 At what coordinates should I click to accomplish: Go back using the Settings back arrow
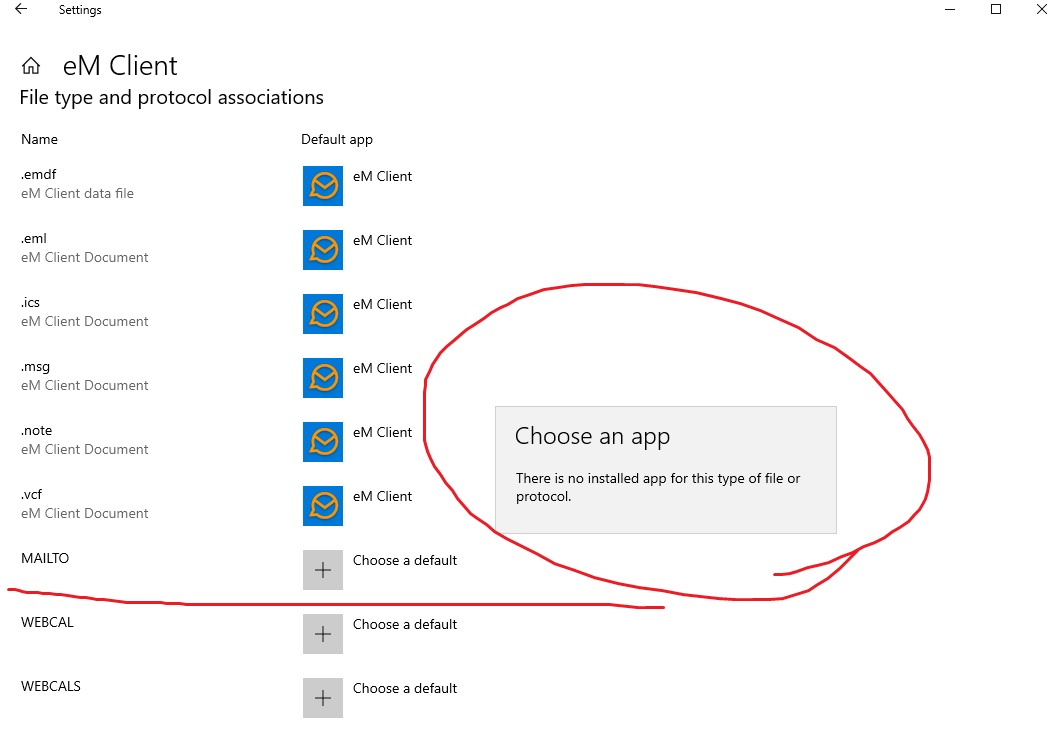point(21,9)
